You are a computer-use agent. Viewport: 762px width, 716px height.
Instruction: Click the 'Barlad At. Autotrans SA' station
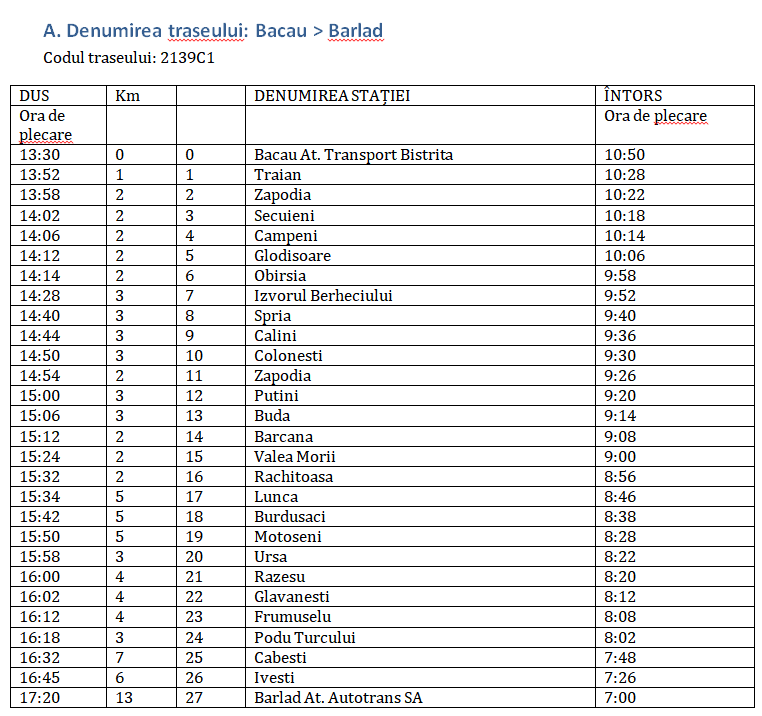click(338, 698)
